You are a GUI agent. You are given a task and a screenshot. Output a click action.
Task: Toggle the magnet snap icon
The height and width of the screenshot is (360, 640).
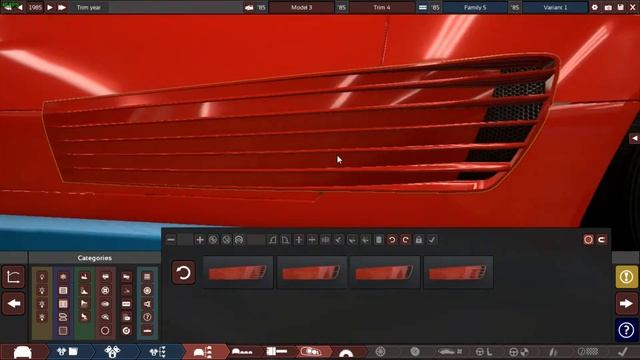(602, 240)
